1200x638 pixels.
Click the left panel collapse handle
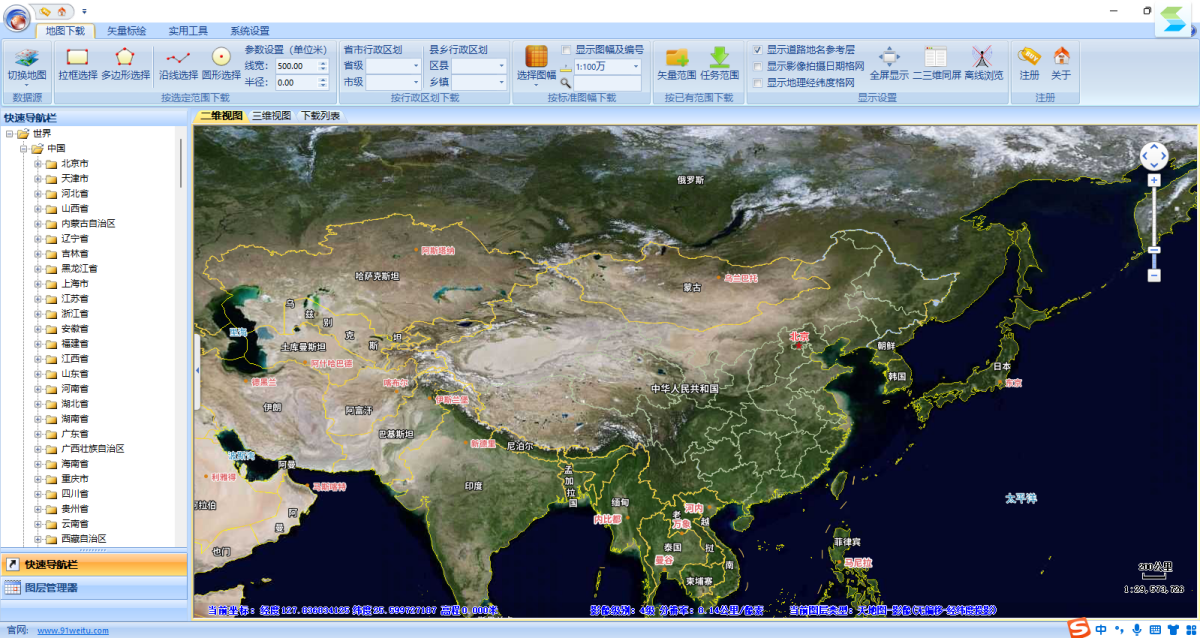[x=197, y=370]
